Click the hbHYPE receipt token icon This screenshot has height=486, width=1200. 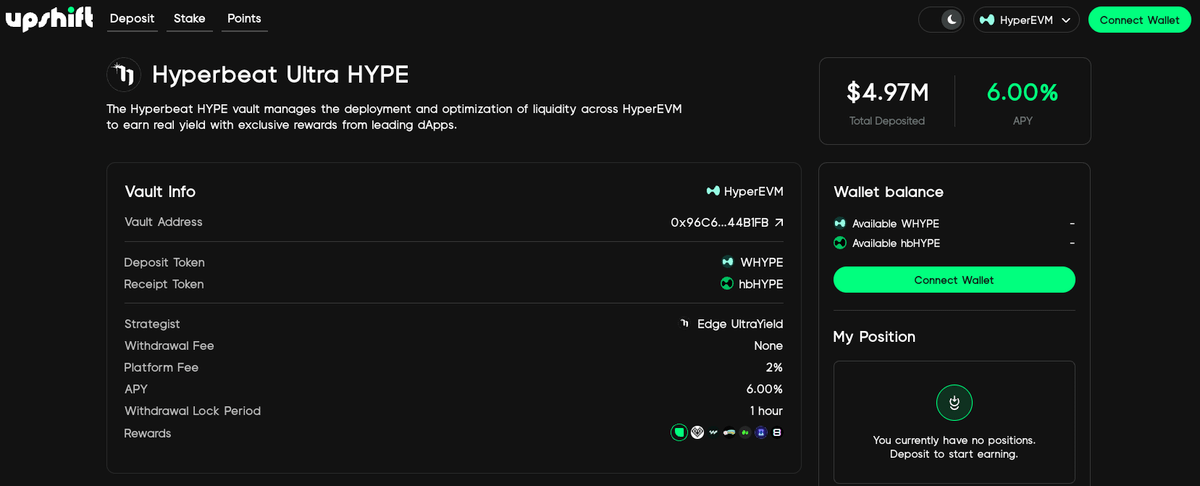coord(727,284)
